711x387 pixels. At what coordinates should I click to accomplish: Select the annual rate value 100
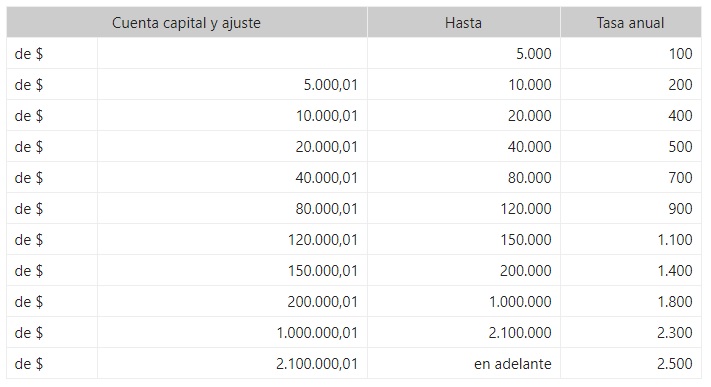[631, 54]
